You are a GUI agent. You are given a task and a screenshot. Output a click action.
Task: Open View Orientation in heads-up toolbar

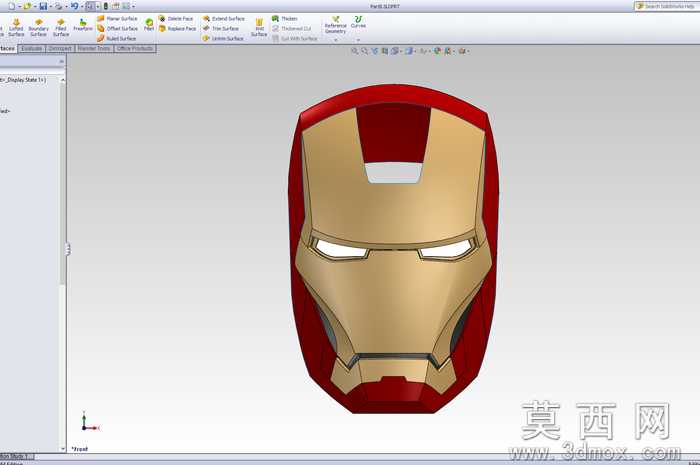(x=395, y=51)
